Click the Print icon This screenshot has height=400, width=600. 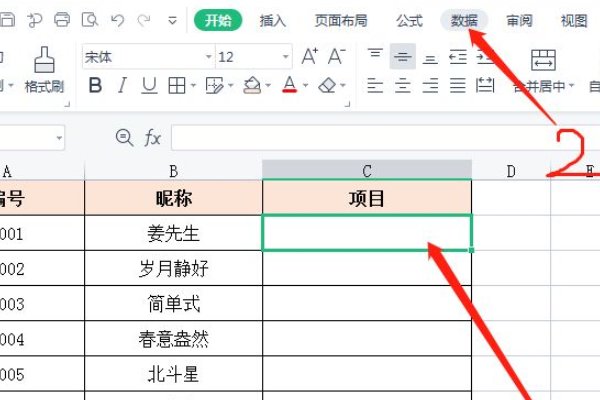[x=62, y=20]
